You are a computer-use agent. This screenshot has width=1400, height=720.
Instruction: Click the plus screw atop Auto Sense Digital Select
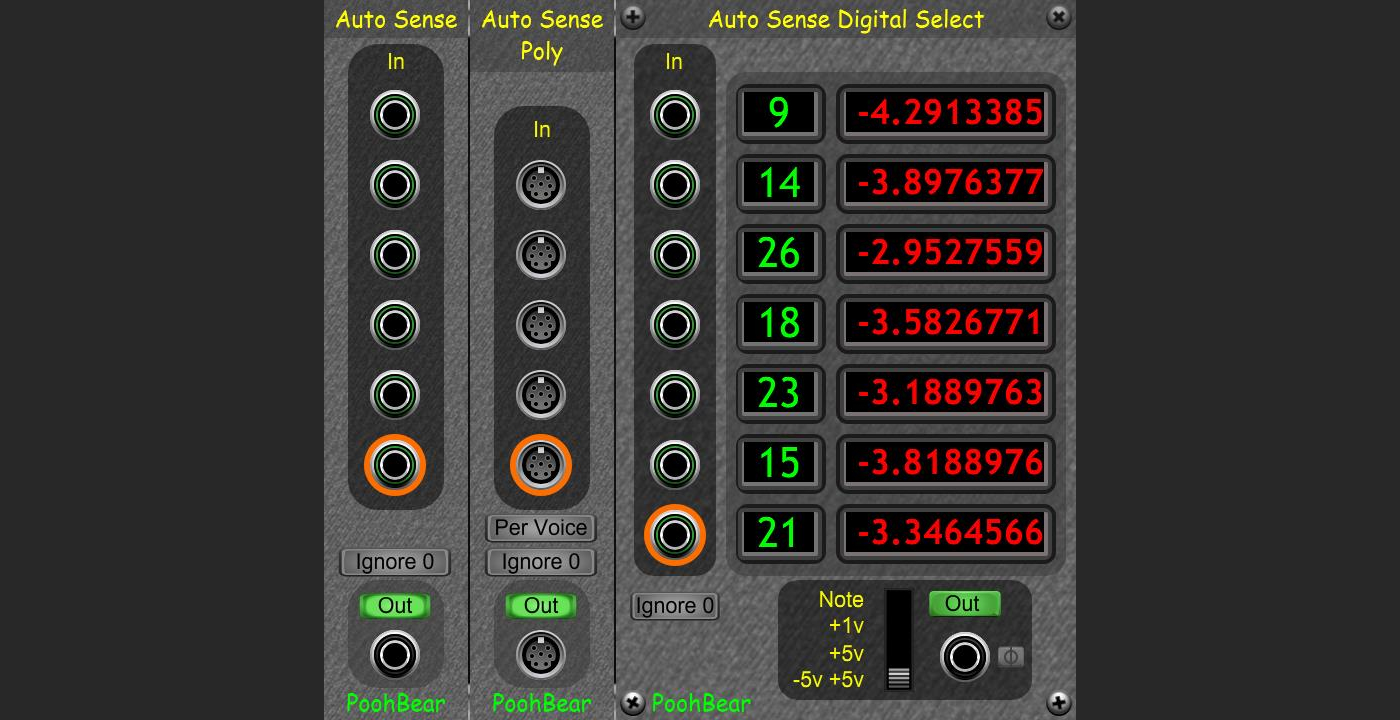tap(633, 17)
